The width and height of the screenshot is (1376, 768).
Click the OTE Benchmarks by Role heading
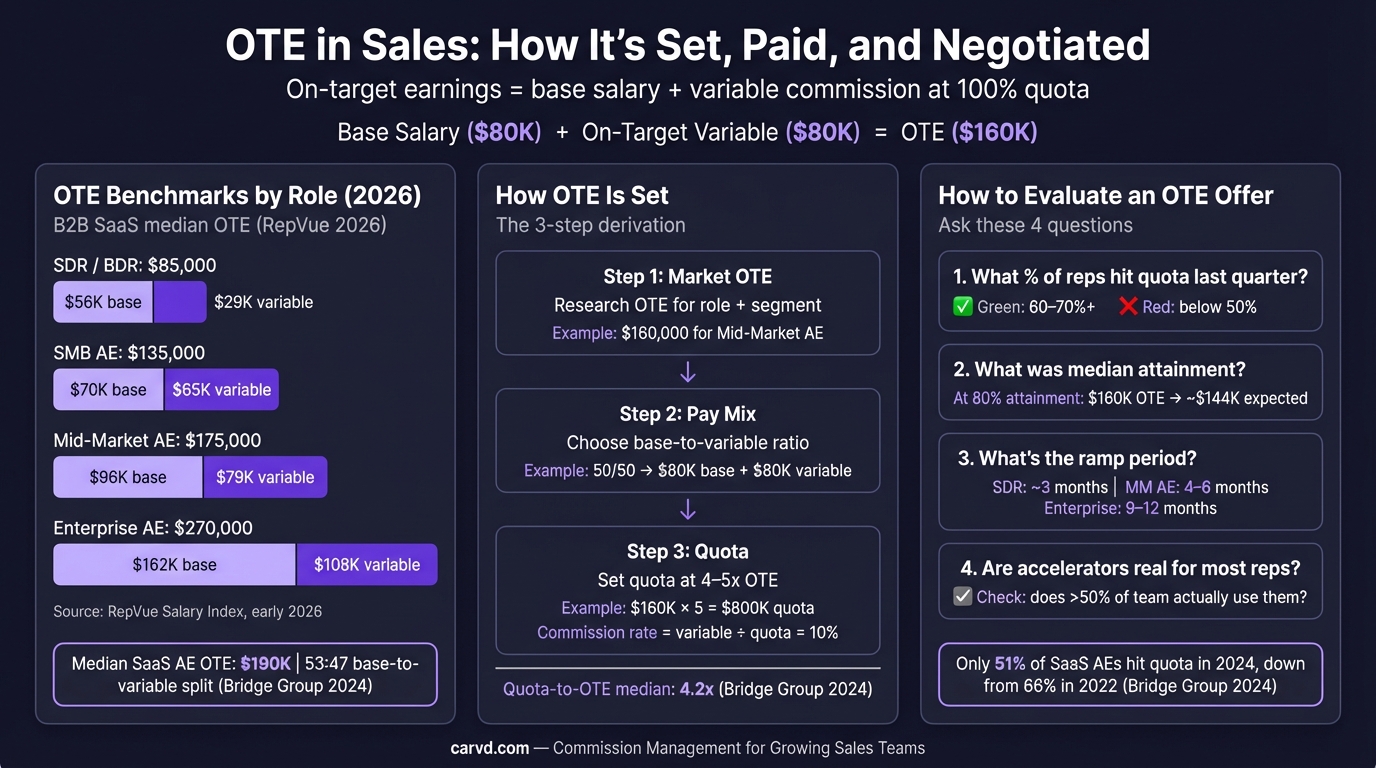coord(237,195)
